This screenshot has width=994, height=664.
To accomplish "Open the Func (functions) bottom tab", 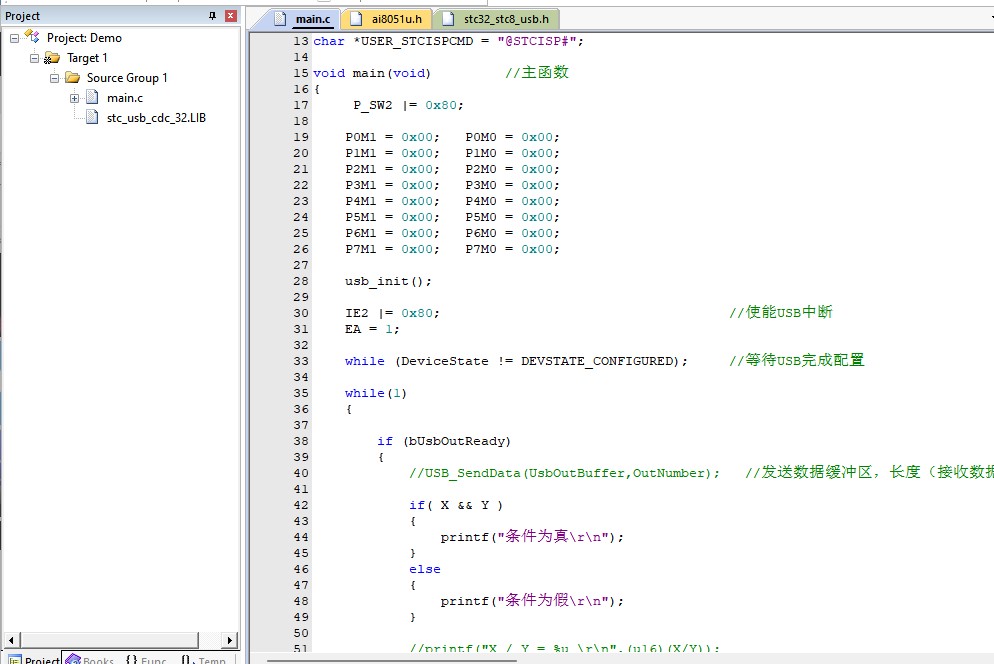I will pos(146,660).
